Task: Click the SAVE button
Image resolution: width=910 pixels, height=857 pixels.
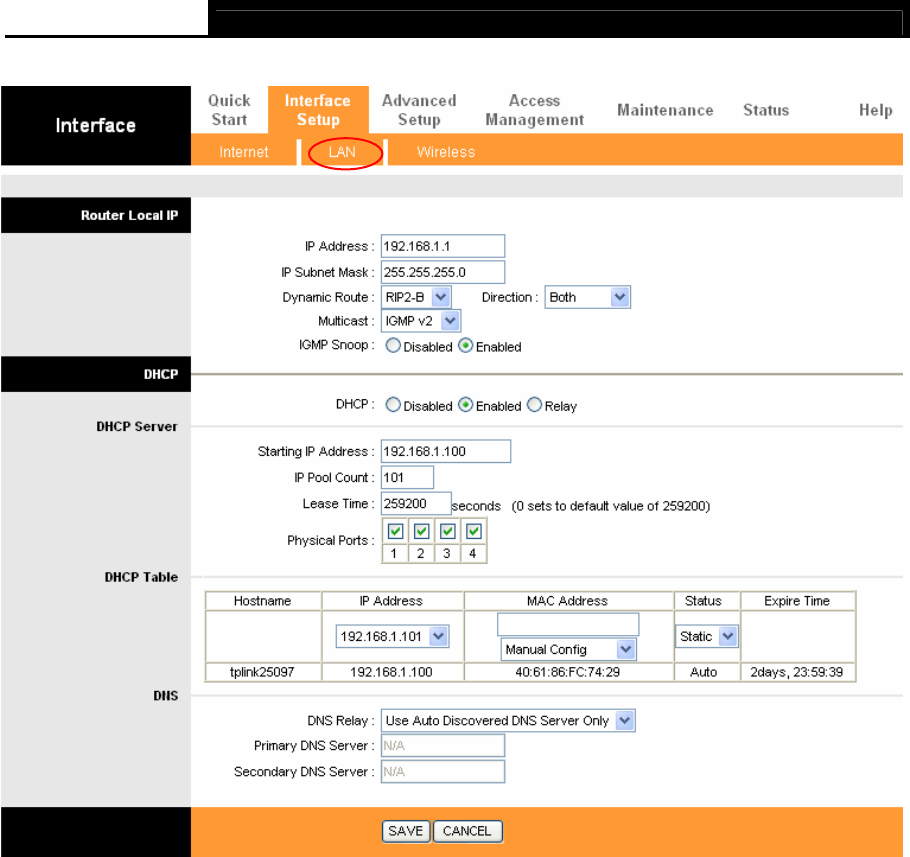Action: pos(405,831)
